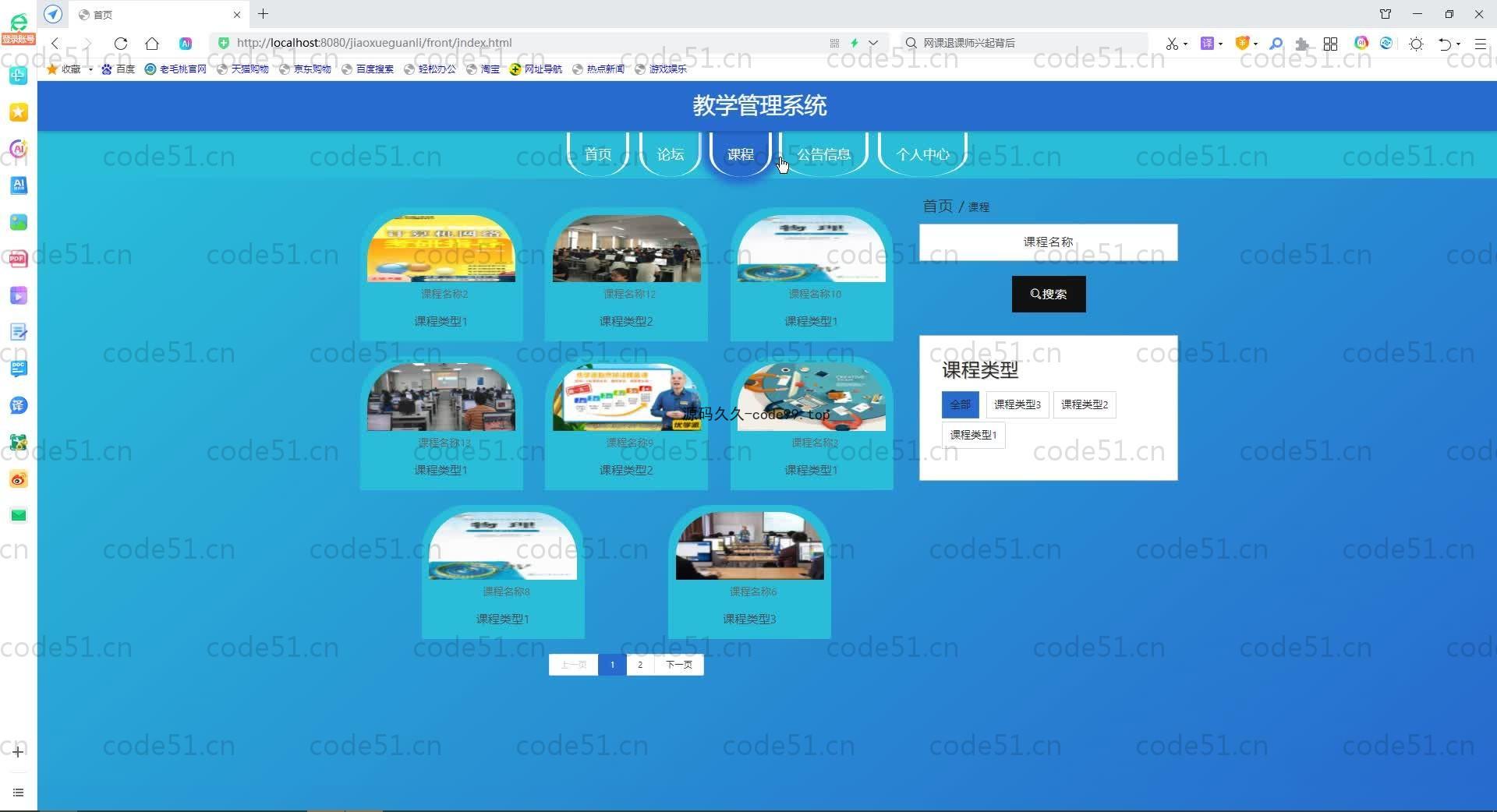
Task: Open the browser hamburger menu
Action: pyautogui.click(x=1480, y=44)
